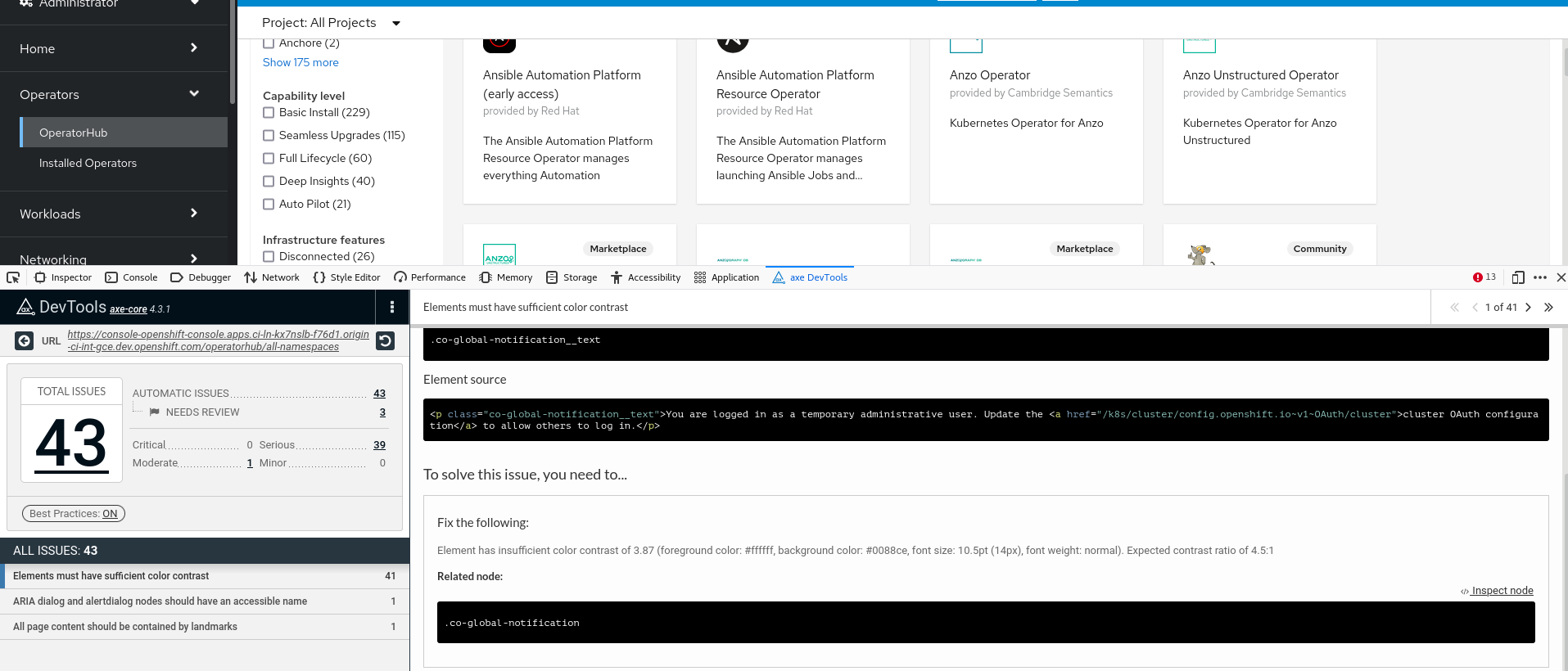This screenshot has width=1568, height=671.
Task: Toggle Responsive Design Mode icon
Action: tap(1518, 277)
